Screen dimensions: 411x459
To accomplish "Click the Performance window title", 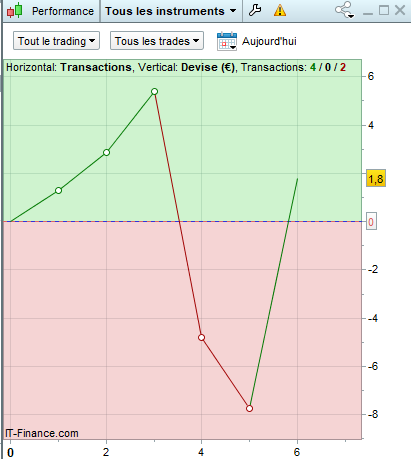I will (x=63, y=11).
